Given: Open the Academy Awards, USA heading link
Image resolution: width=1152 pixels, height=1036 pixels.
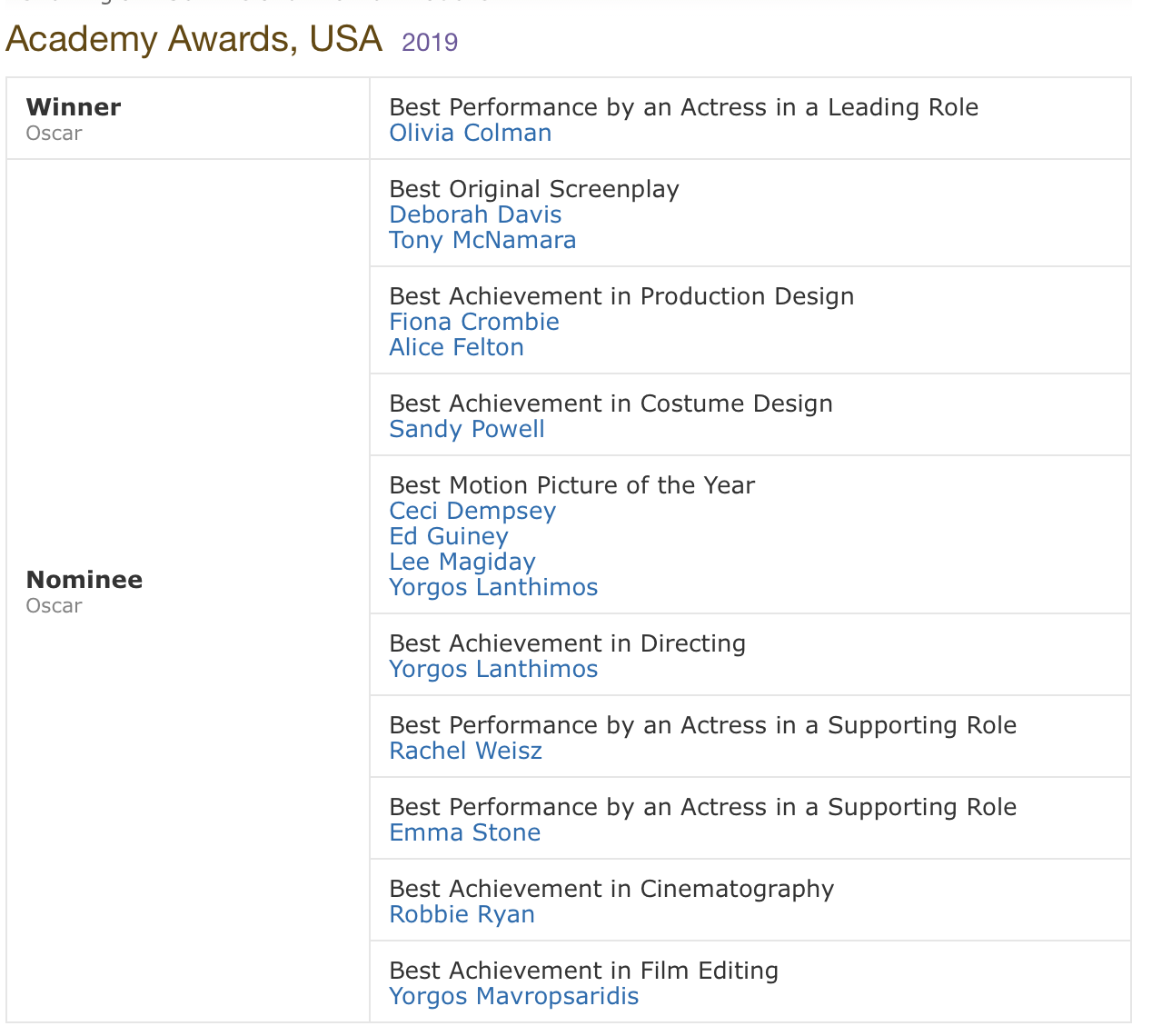Looking at the screenshot, I should click(194, 39).
